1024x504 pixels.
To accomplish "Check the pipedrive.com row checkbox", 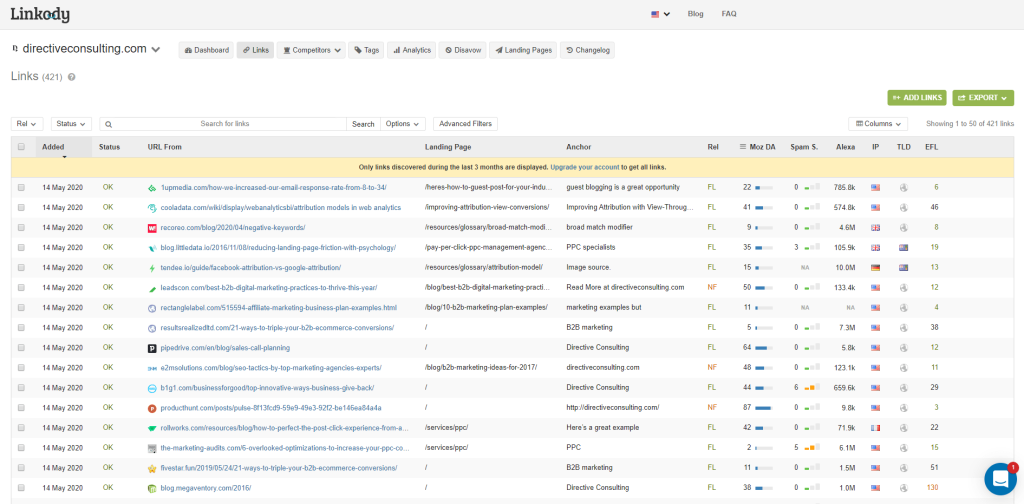I will click(22, 348).
